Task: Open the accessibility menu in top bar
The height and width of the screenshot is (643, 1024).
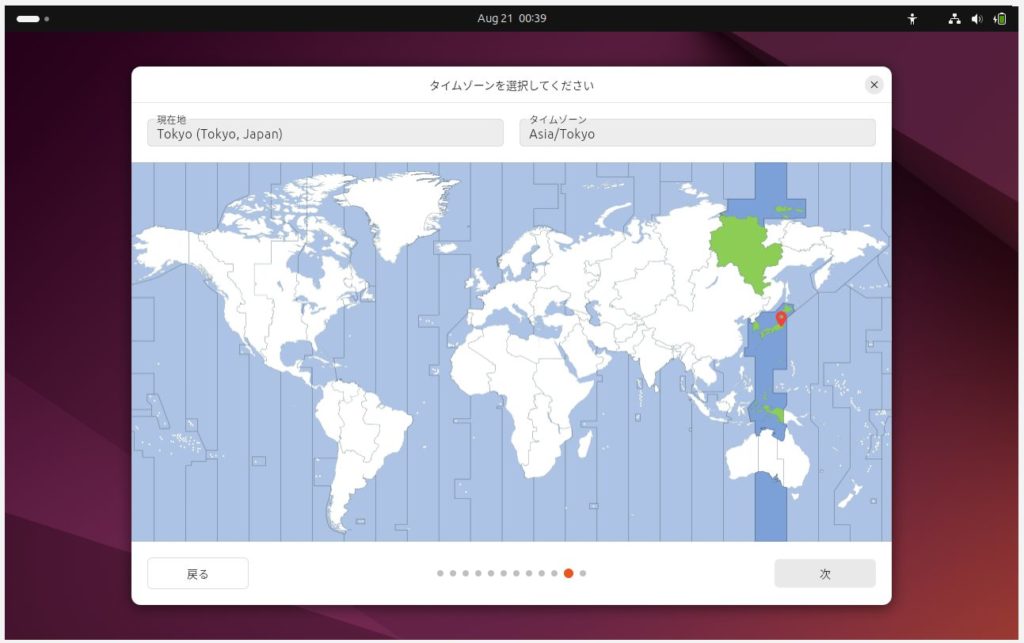Action: point(912,19)
